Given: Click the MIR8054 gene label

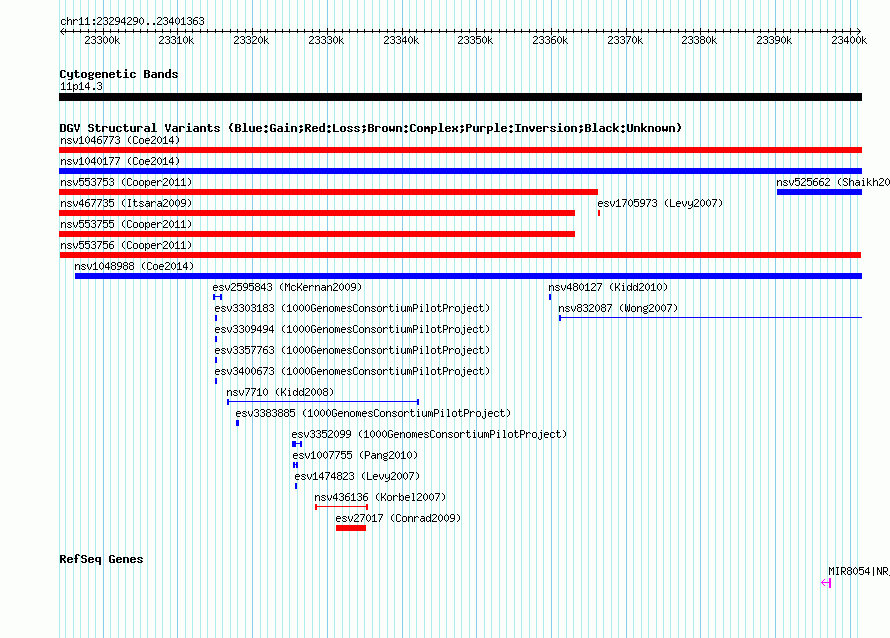Looking at the screenshot, I should tap(859, 571).
